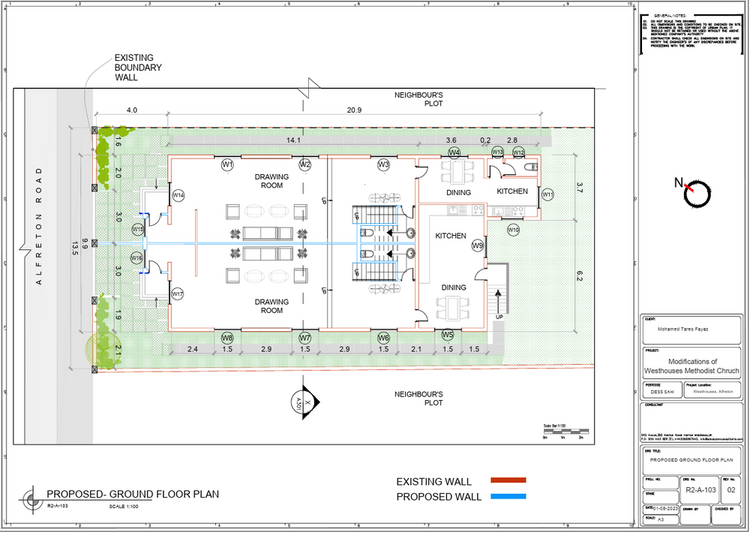Select the W11 window tag
Viewport: 750px width, 533px height.
click(x=547, y=194)
